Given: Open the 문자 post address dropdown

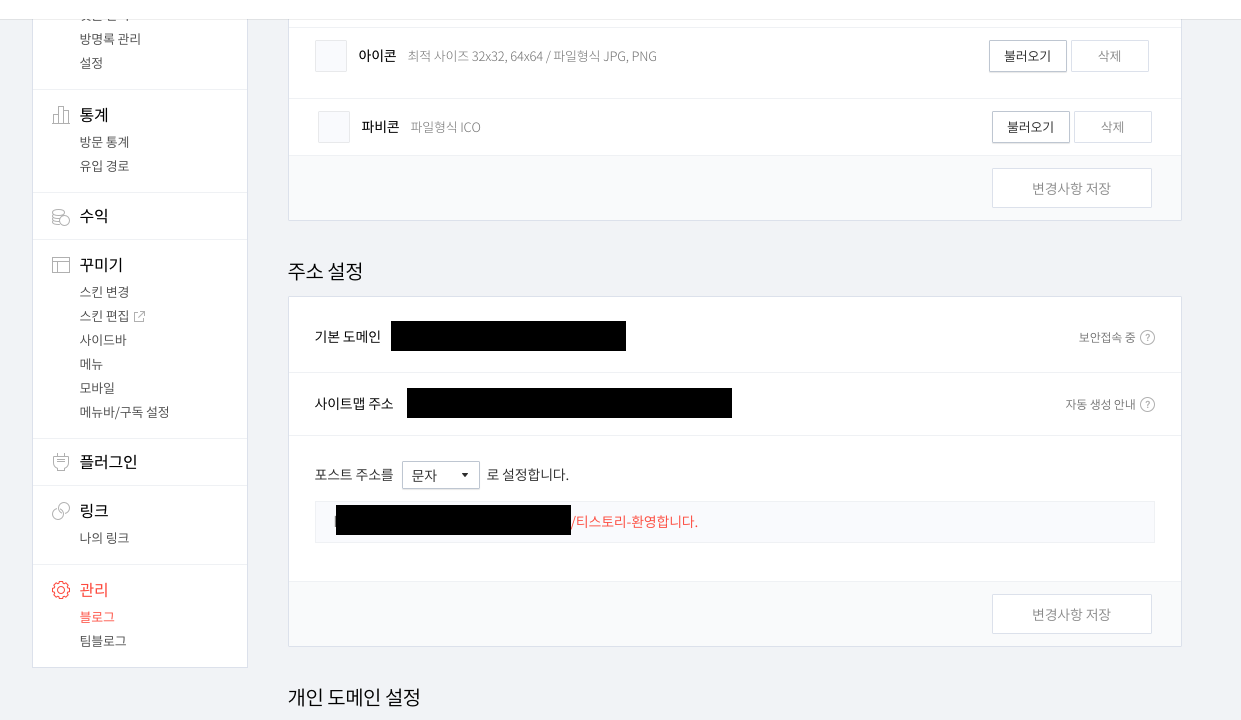Looking at the screenshot, I should (441, 475).
